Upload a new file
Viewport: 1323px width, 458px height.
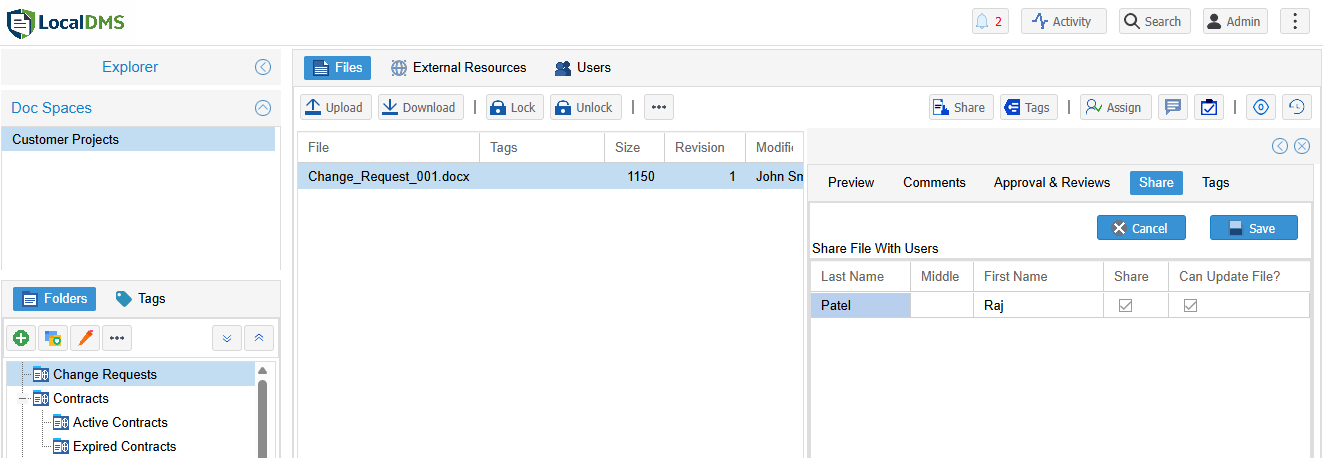point(336,107)
